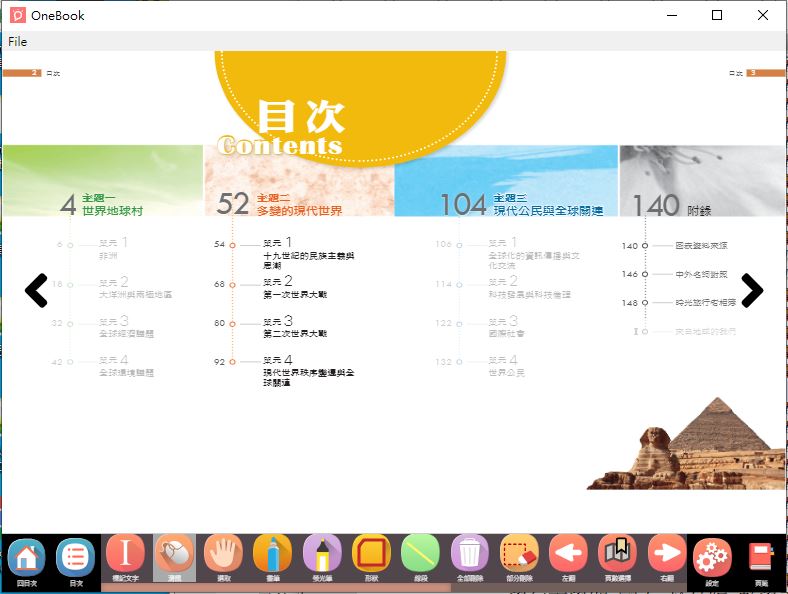This screenshot has height=594, width=788.
Task: Click the large black left chevron on the page
Action: click(x=36, y=291)
